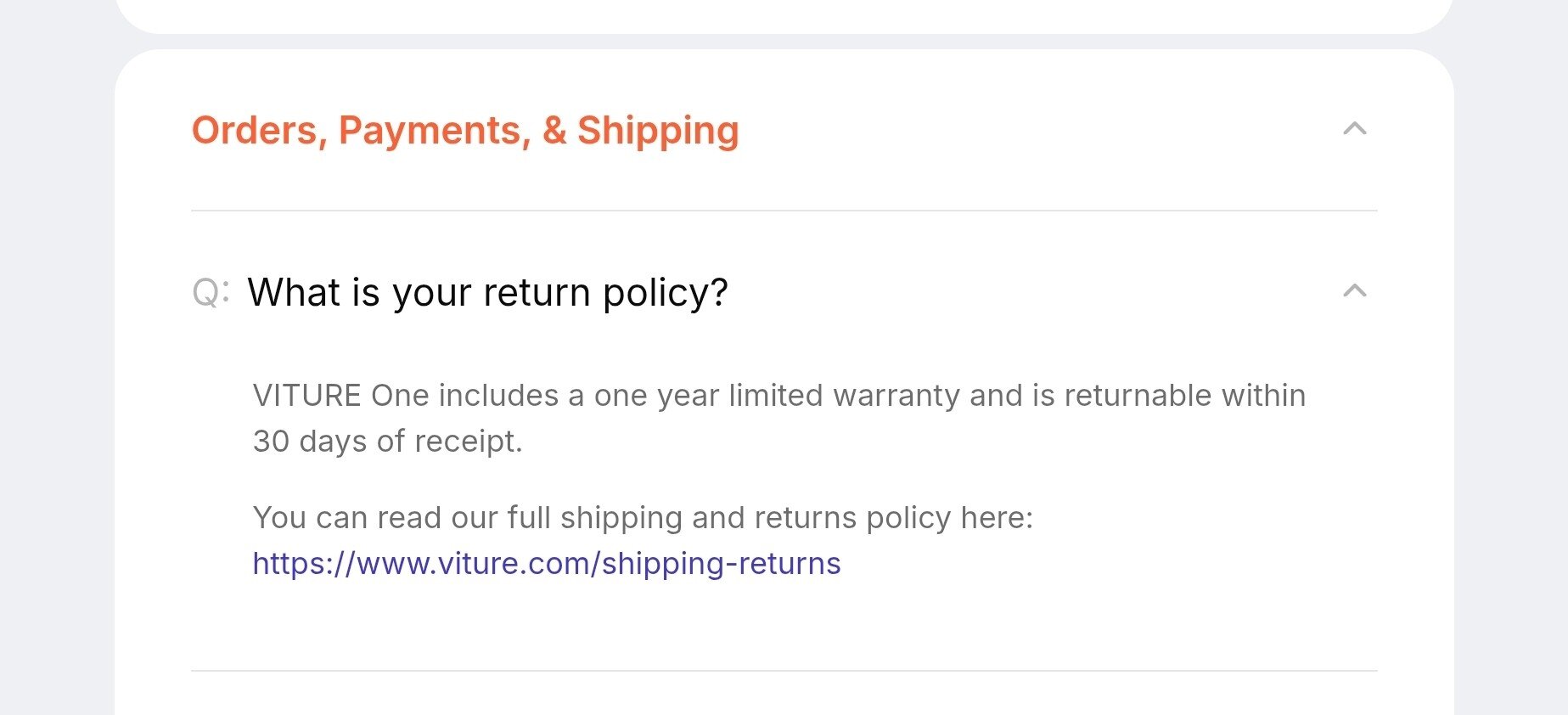
Task: Toggle the "What is your return policy?" question
Action: (x=487, y=293)
